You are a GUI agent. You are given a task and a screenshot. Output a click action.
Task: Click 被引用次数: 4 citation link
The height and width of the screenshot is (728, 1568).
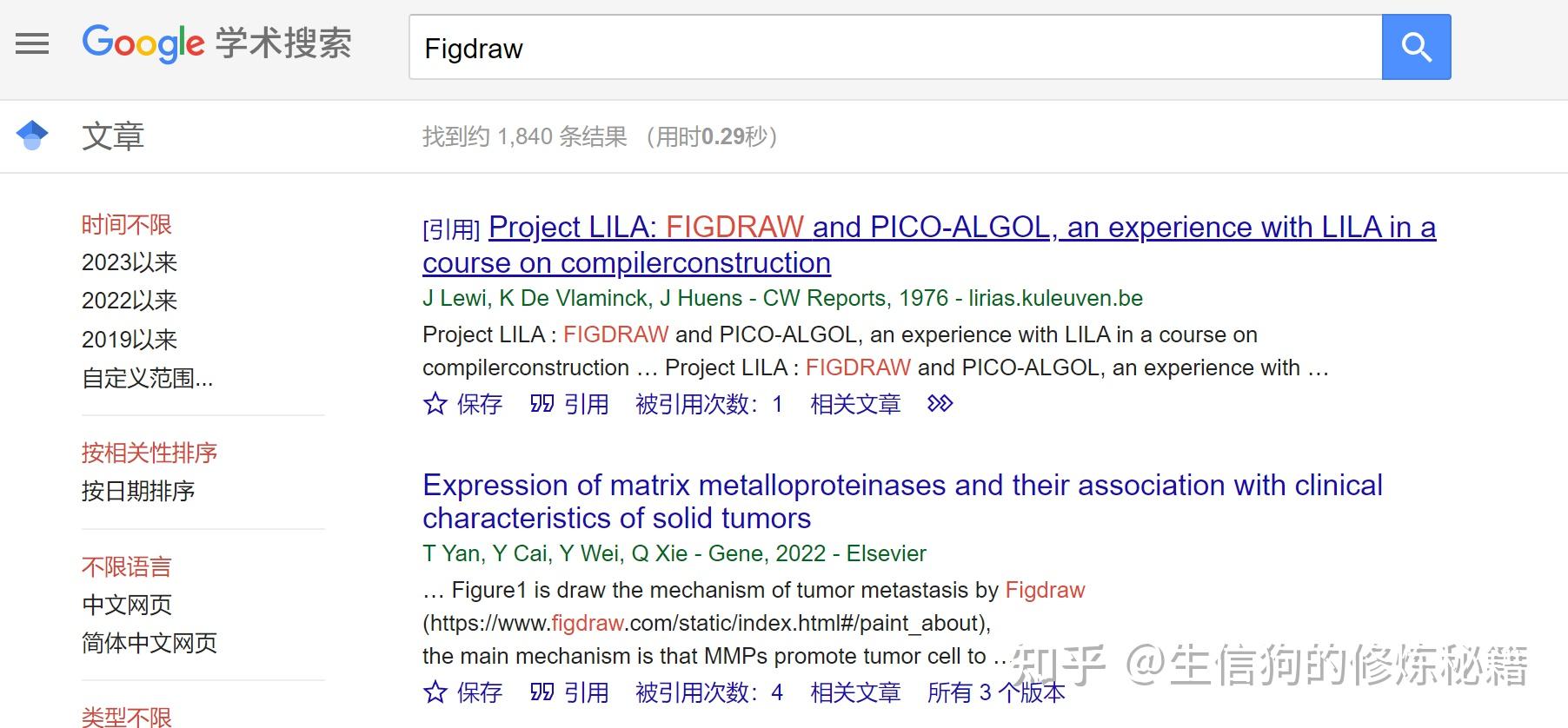[706, 692]
